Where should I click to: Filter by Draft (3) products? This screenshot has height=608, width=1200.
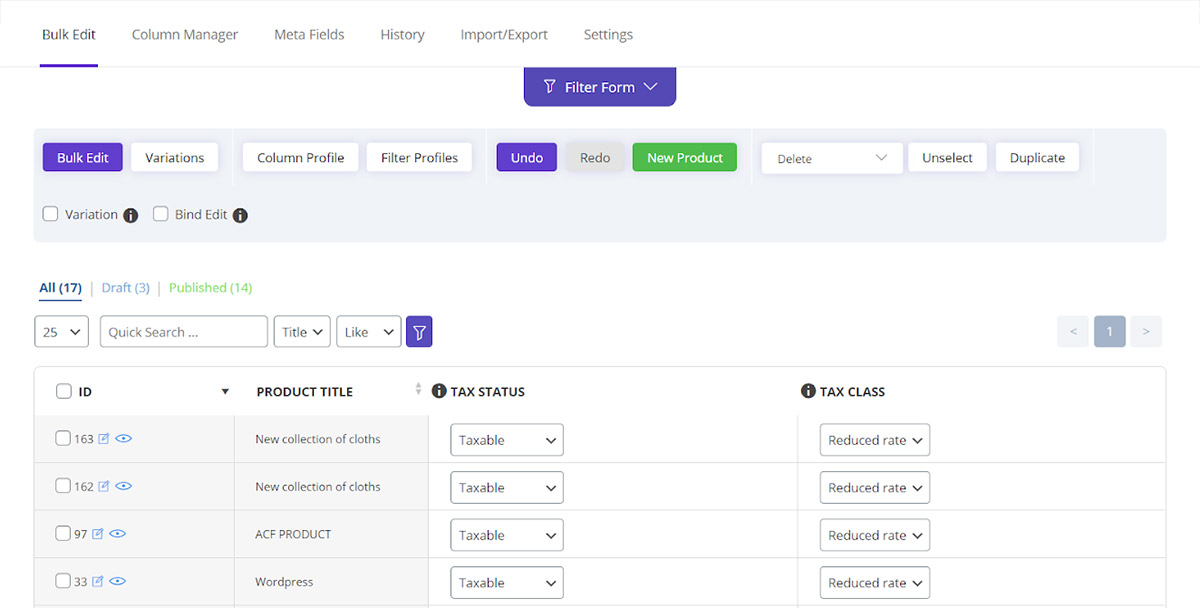click(x=126, y=287)
